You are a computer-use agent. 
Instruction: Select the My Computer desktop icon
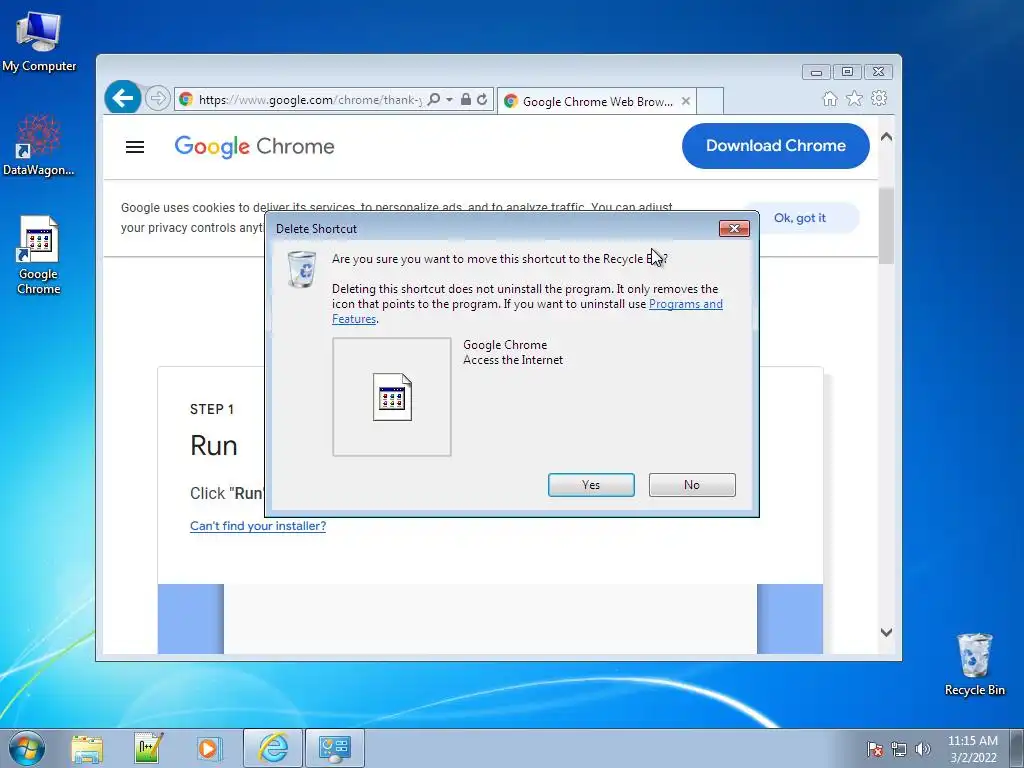(39, 41)
